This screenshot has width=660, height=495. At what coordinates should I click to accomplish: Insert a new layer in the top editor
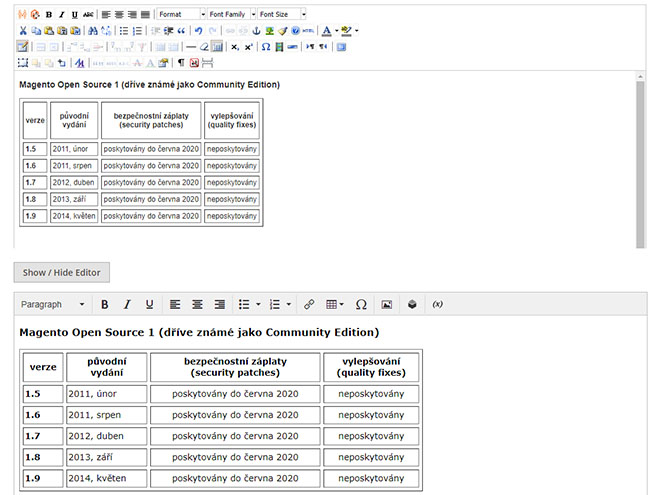(23, 63)
